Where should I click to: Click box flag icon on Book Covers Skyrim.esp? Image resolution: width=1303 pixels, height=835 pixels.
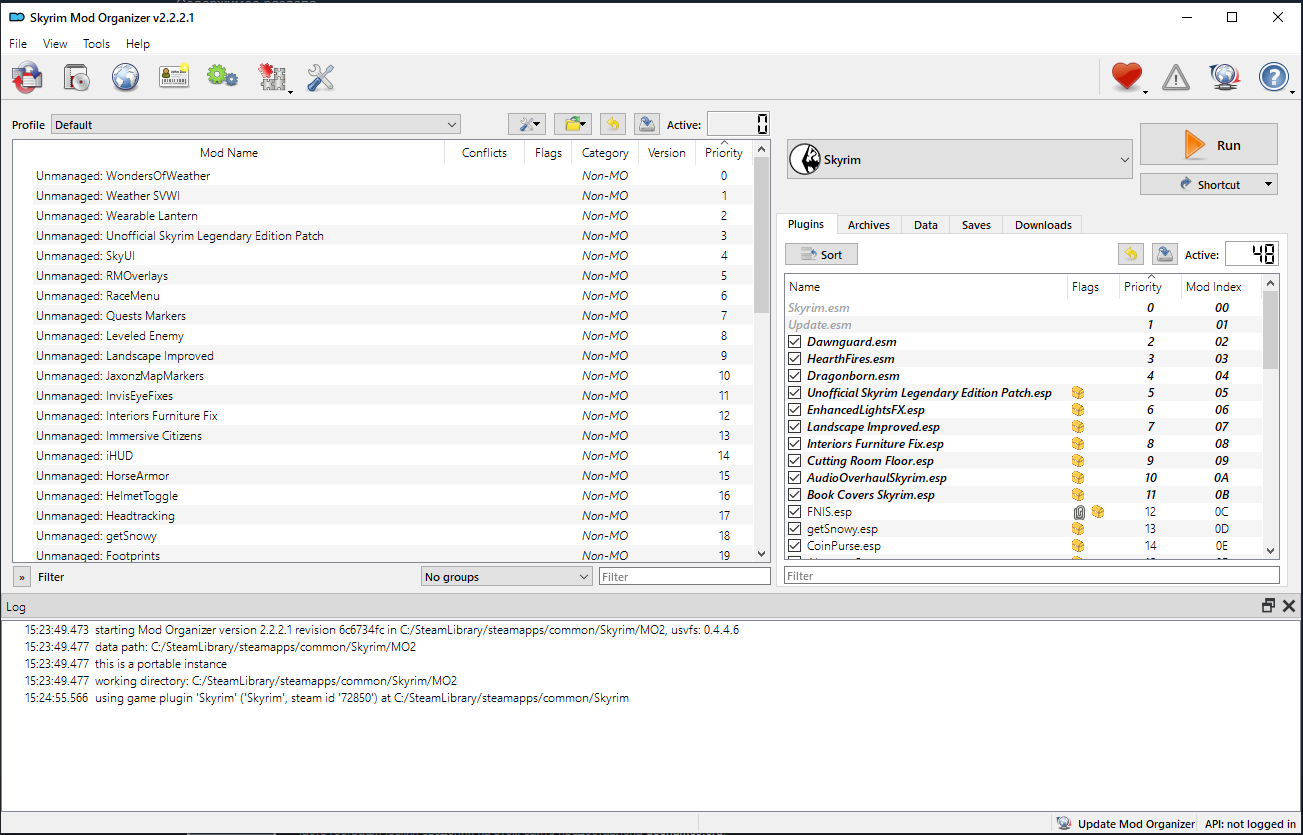(1078, 495)
